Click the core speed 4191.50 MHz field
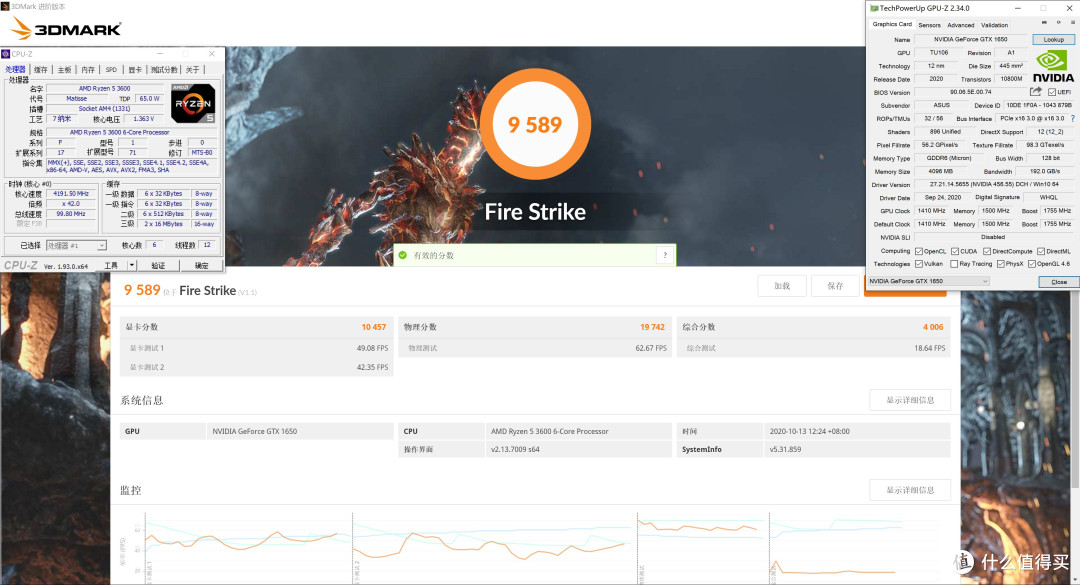This screenshot has height=585, width=1080. click(x=71, y=194)
